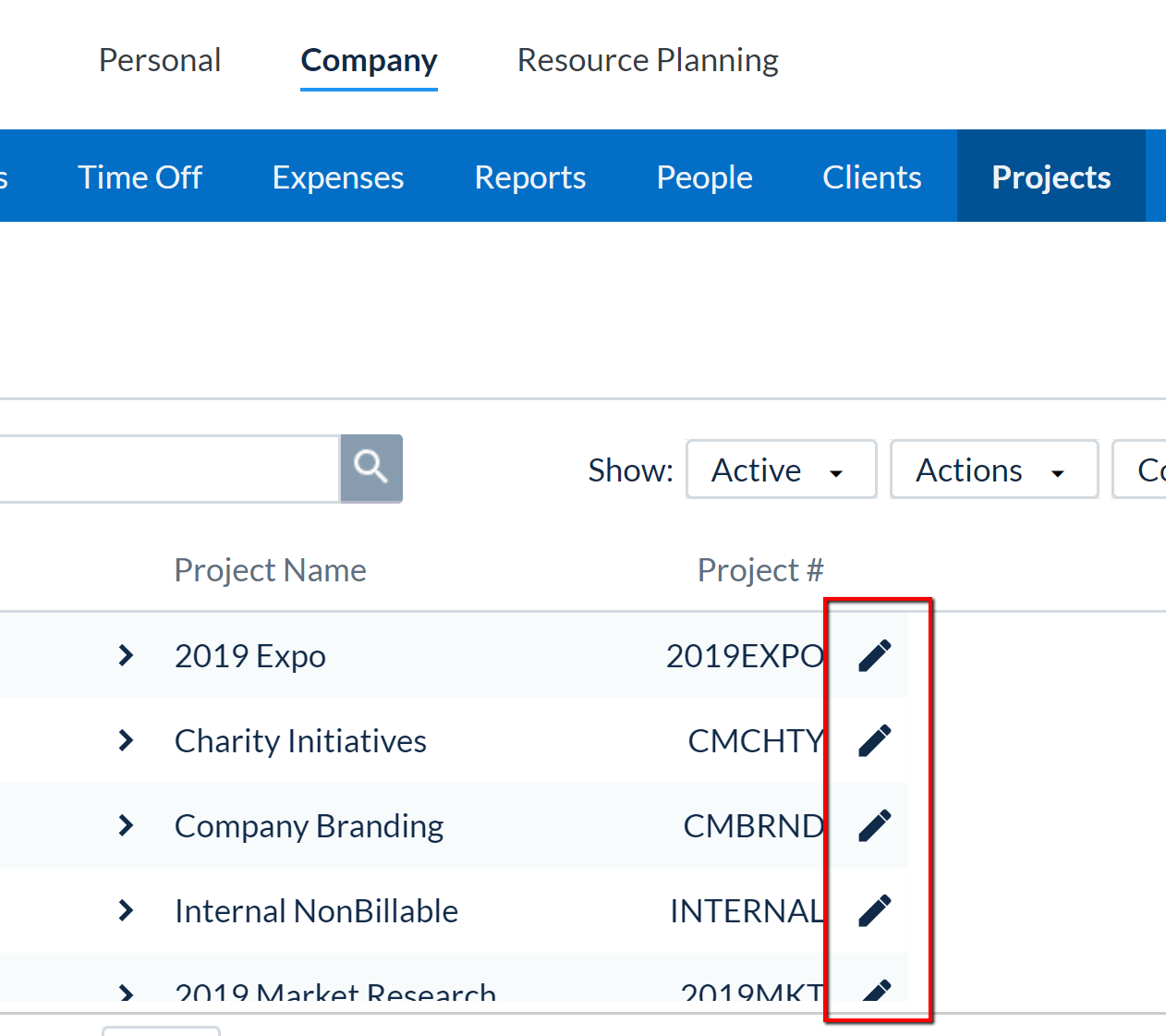Sort by the Project # column
1166x1036 pixels.
tap(759, 569)
